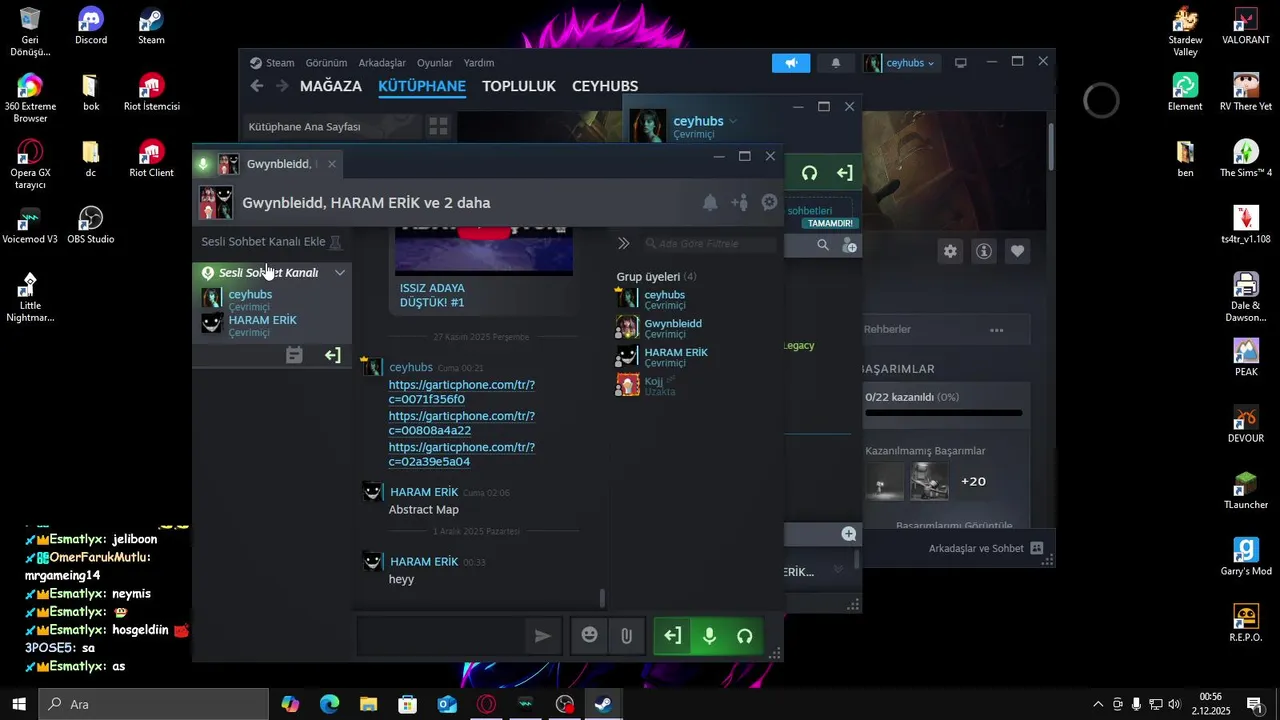Open the Steam menu in Steam window
This screenshot has height=720, width=1280.
click(272, 63)
